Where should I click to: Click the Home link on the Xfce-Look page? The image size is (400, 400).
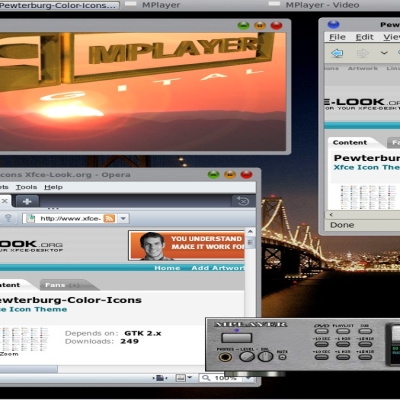tap(167, 268)
